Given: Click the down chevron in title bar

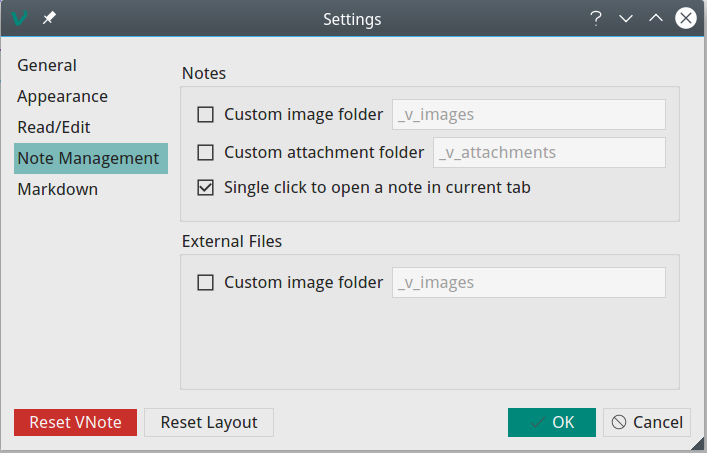Looking at the screenshot, I should tap(626, 18).
